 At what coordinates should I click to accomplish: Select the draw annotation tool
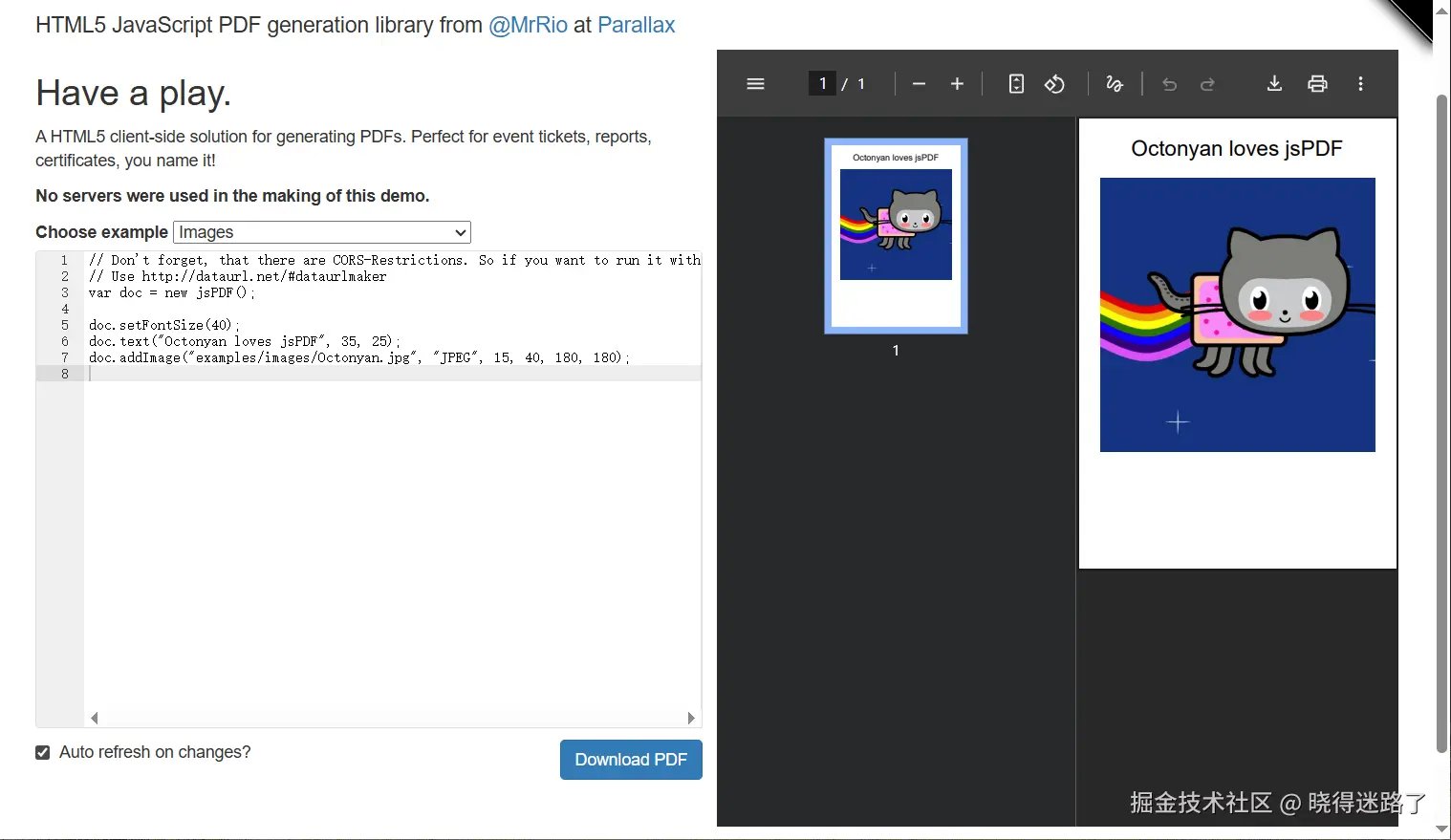pyautogui.click(x=1115, y=84)
